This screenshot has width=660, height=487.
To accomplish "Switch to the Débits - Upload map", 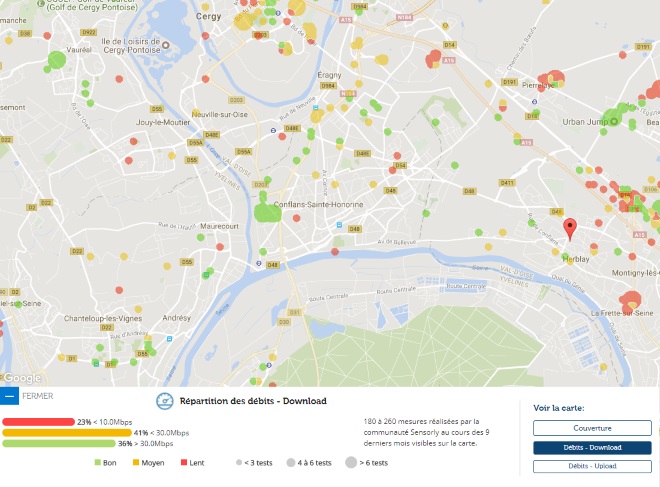I will tap(592, 466).
